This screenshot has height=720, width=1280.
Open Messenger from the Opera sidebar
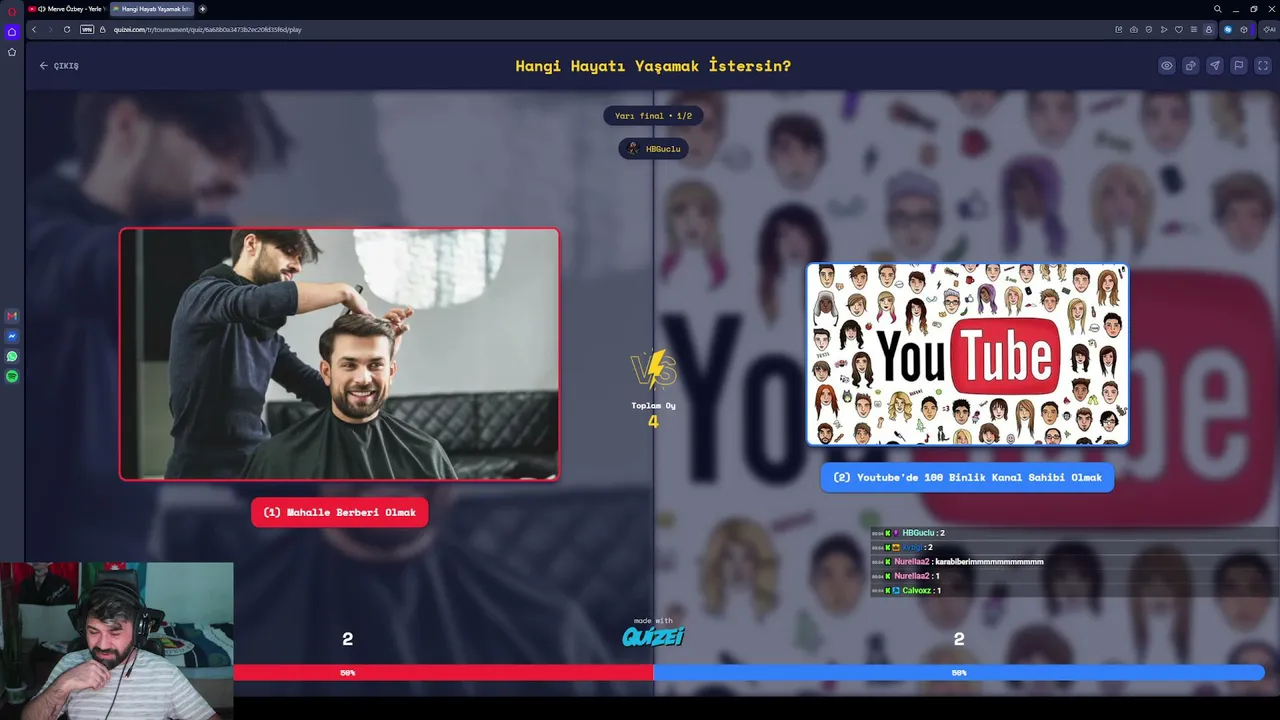click(x=12, y=336)
